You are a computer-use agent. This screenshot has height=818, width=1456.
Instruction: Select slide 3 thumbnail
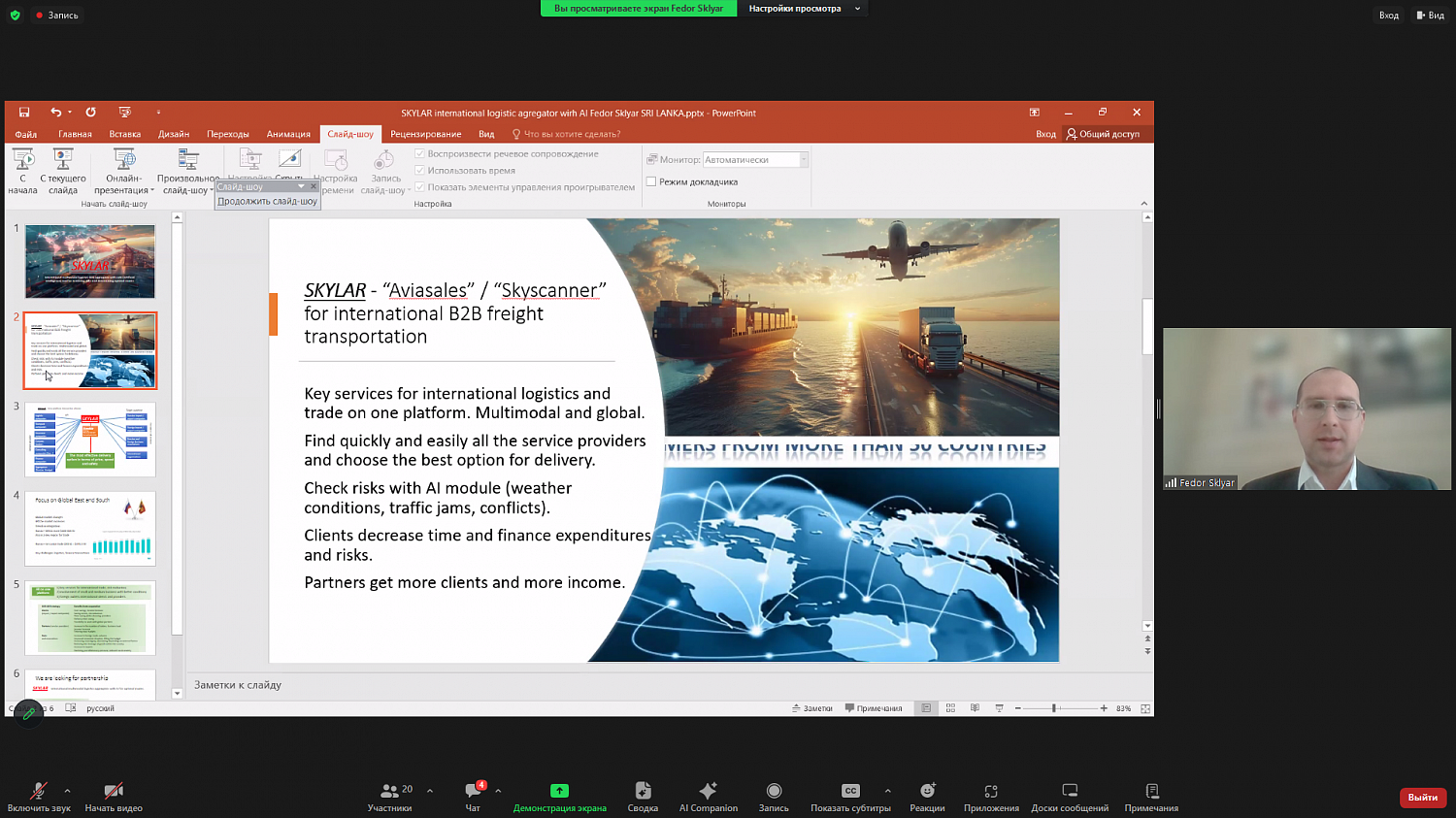[90, 440]
